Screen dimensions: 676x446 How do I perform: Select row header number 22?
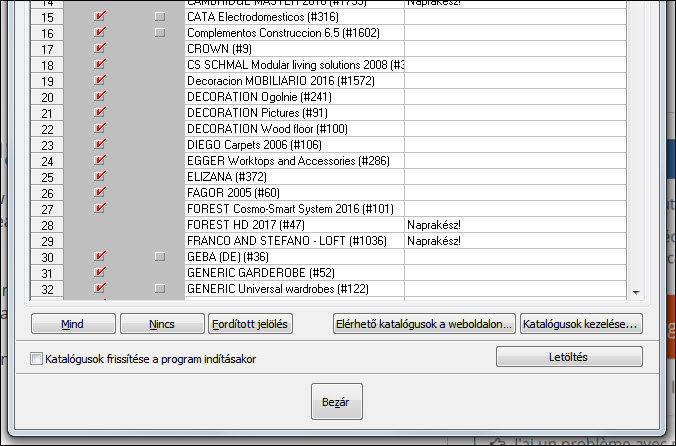click(x=47, y=129)
